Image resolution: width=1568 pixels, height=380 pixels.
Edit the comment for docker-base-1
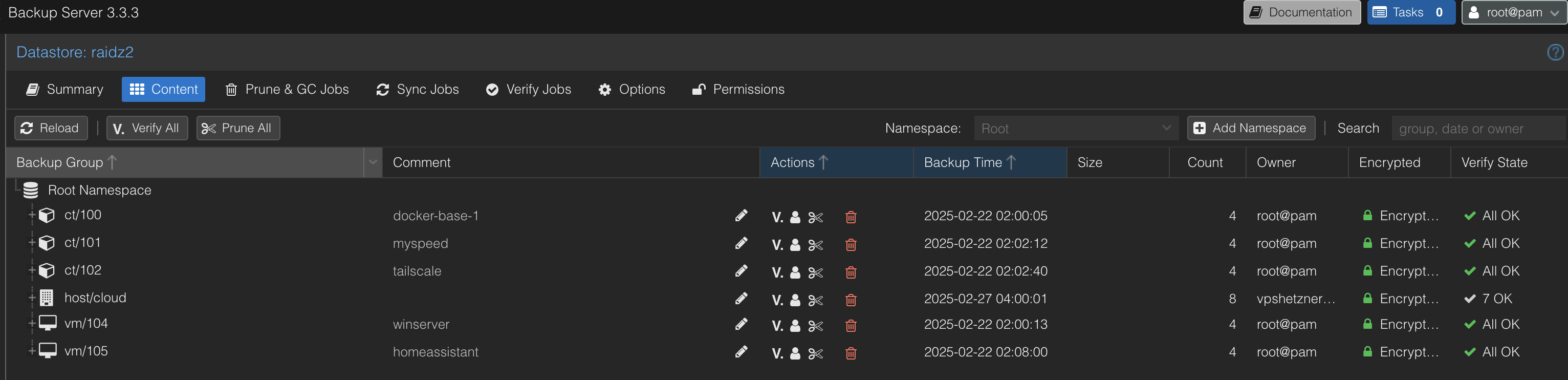(x=741, y=216)
